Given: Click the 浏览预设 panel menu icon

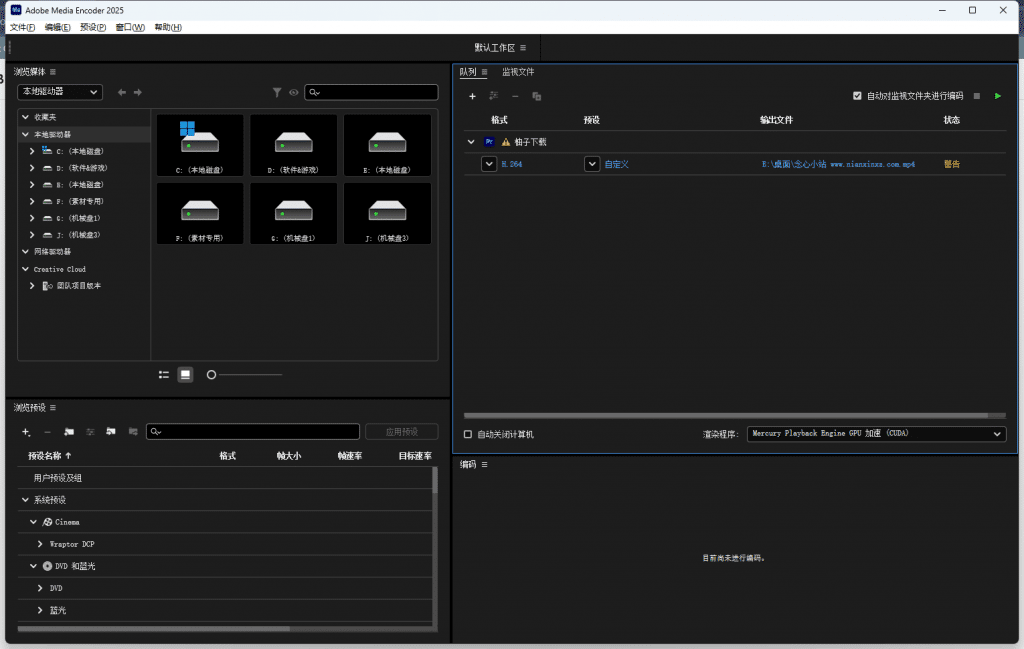Looking at the screenshot, I should click(53, 407).
